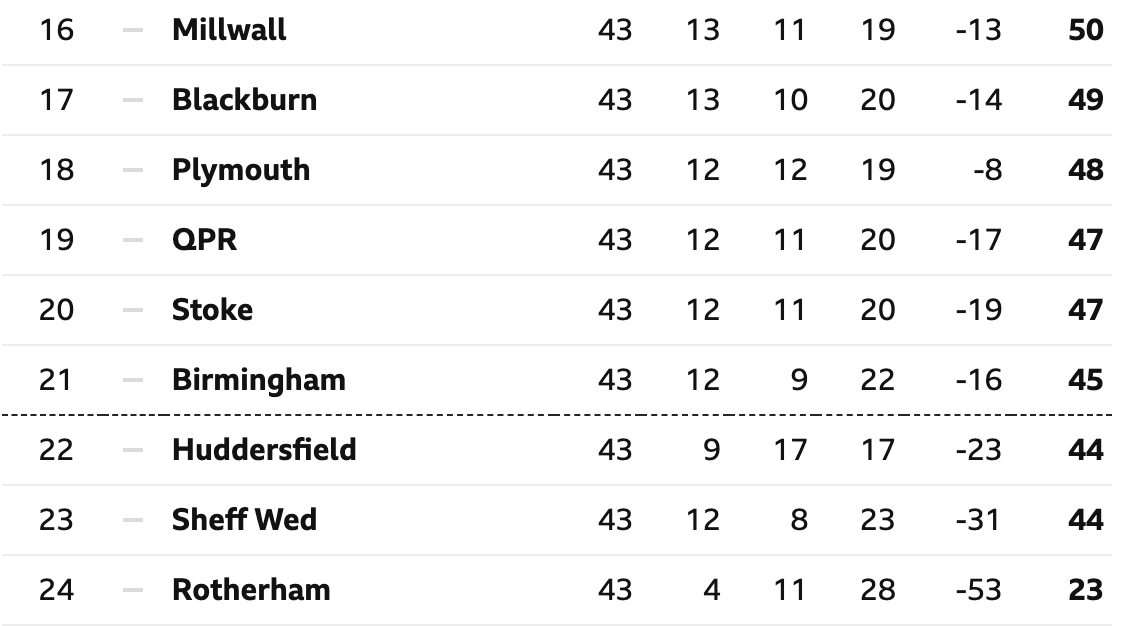The width and height of the screenshot is (1130, 626).
Task: Select Plymouth in the table
Action: coord(241,171)
